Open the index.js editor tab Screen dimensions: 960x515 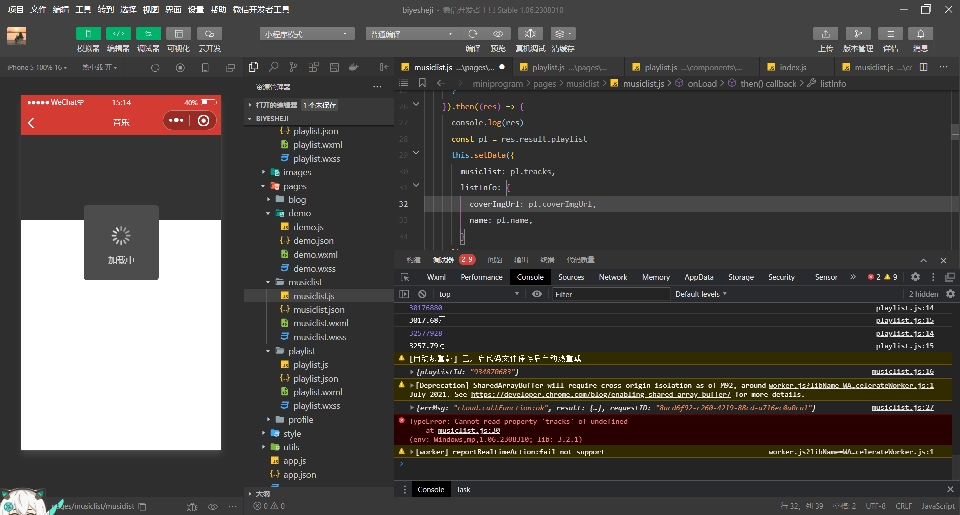click(x=792, y=67)
